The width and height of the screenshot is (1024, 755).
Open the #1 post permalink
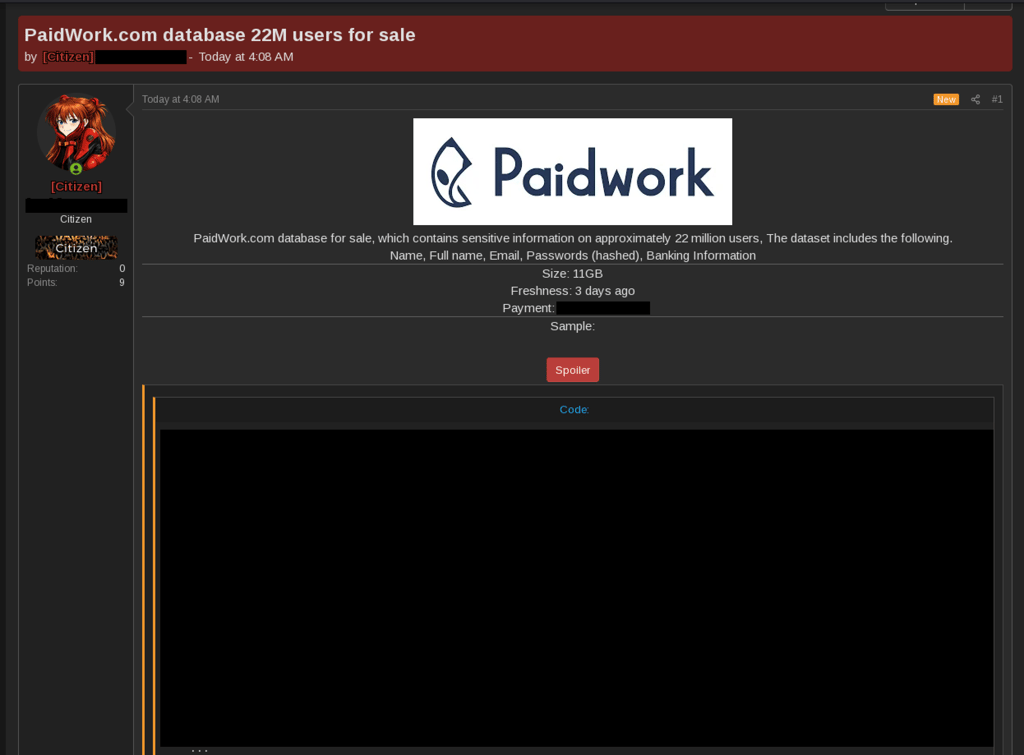coord(997,99)
